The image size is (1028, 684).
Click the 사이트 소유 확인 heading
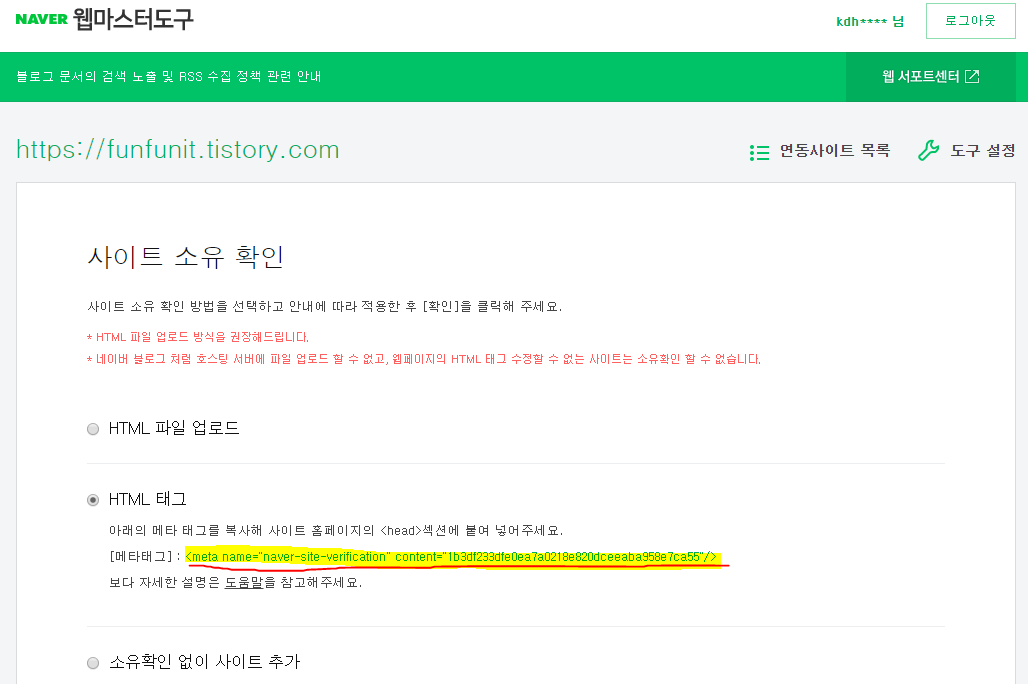(x=186, y=256)
